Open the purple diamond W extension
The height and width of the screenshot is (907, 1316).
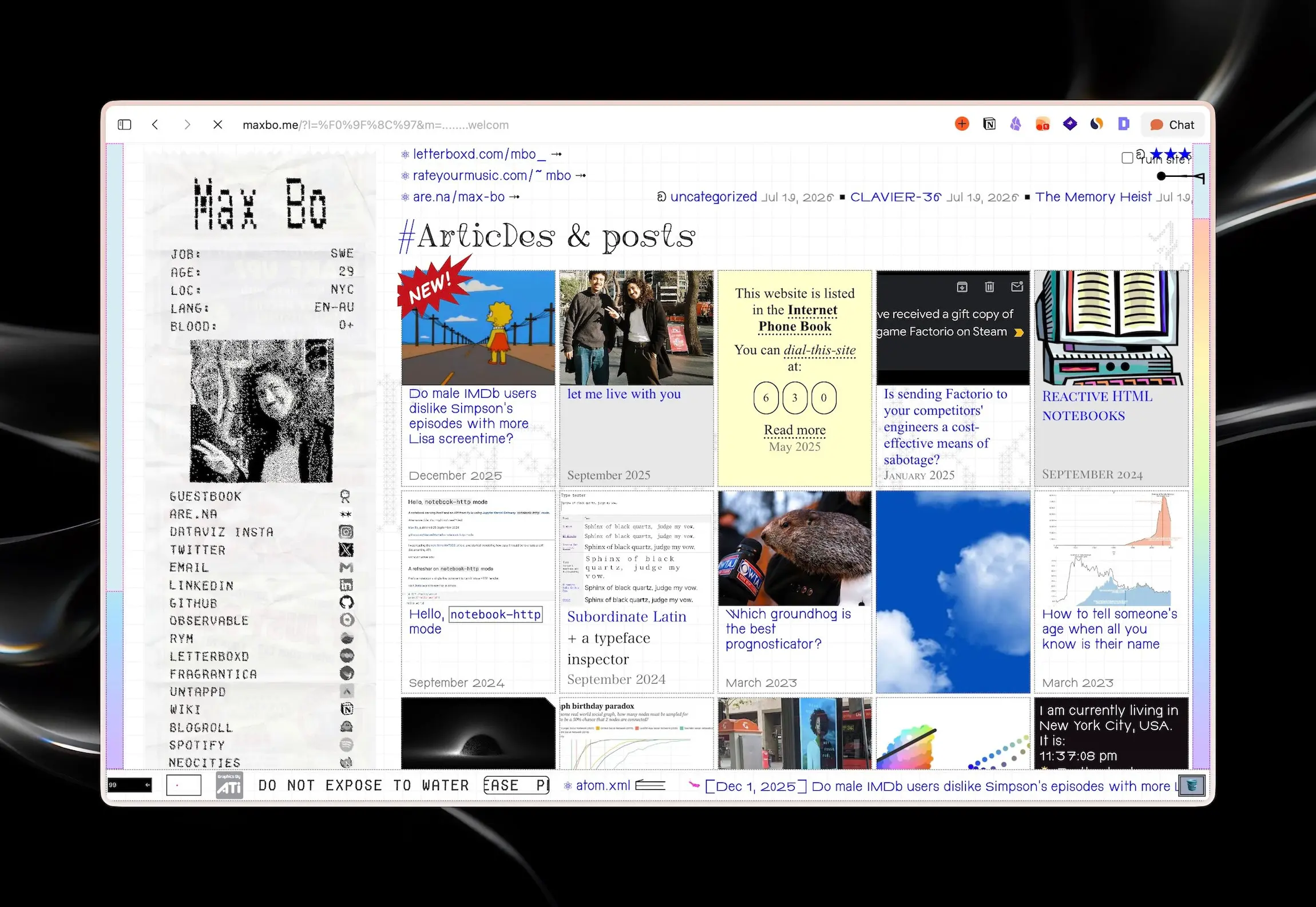pos(1070,124)
